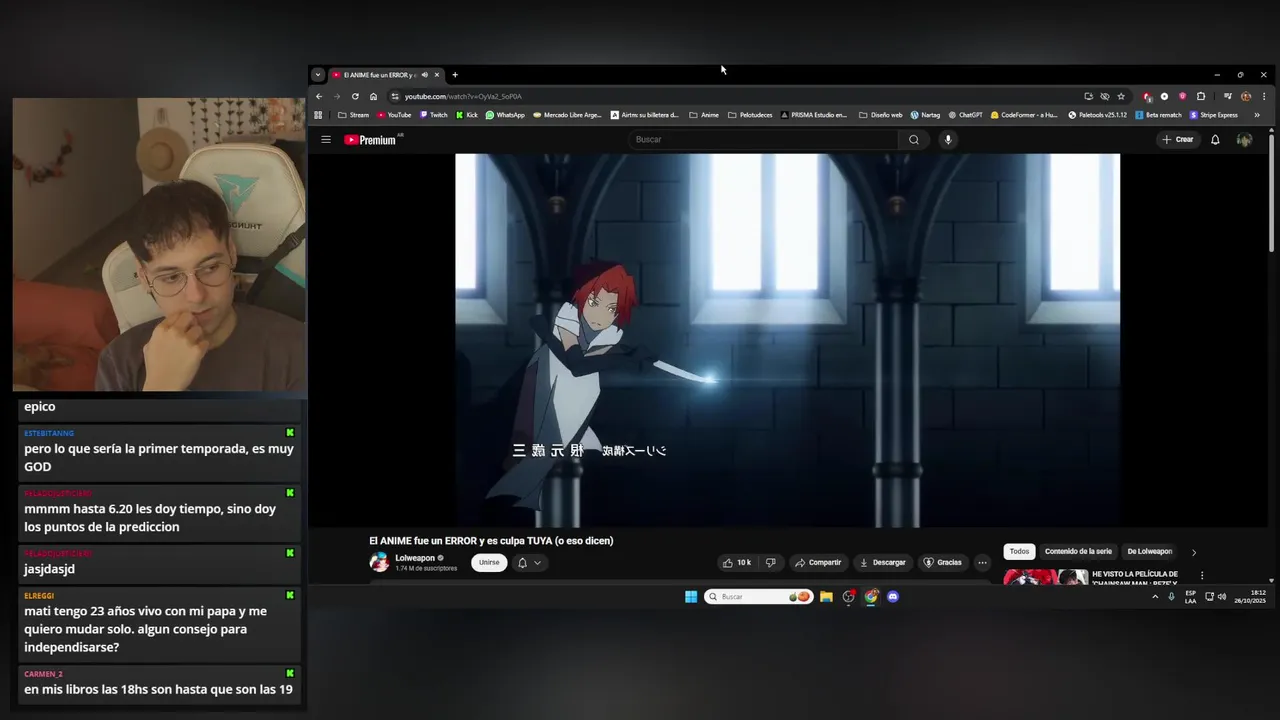The width and height of the screenshot is (1280, 720).
Task: Toggle system volume icon in tray
Action: [1222, 597]
